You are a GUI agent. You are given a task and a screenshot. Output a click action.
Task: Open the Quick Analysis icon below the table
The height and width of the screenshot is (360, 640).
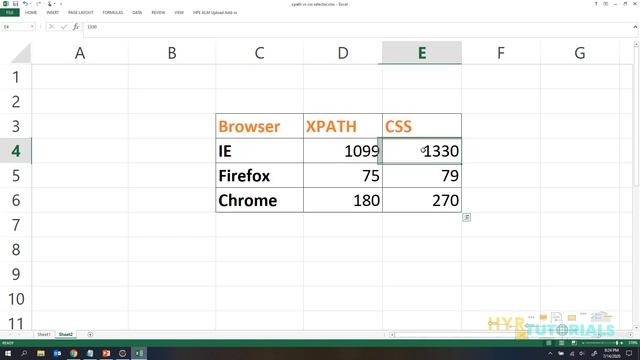(x=467, y=218)
